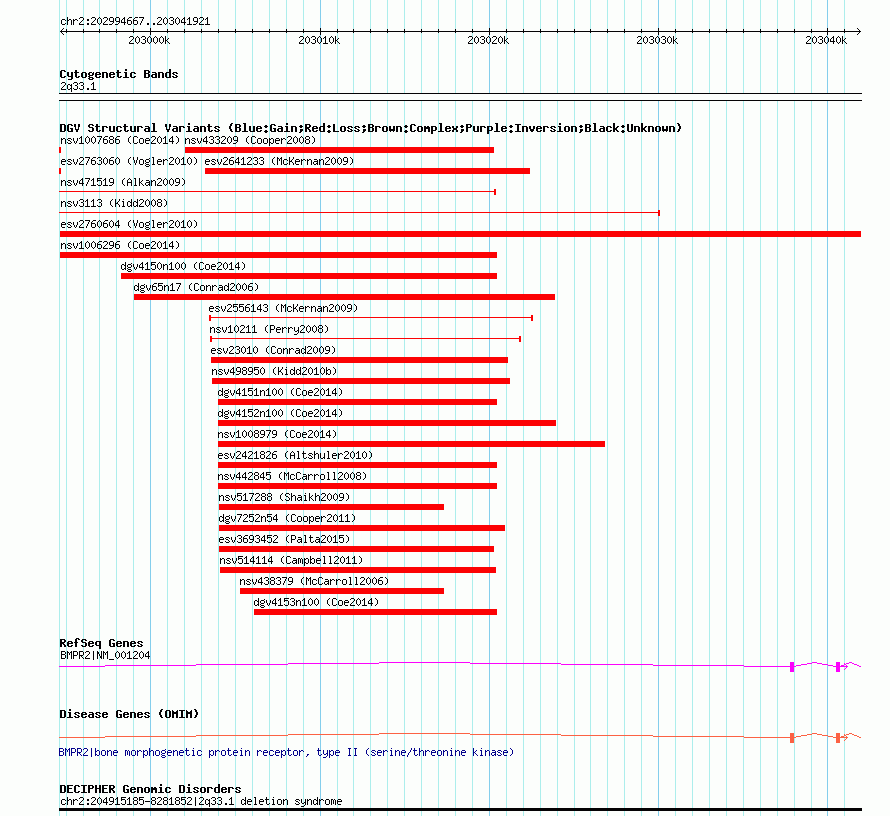This screenshot has height=816, width=890.
Task: Click nsv1008979 (Coe2014) variant label
Action: 277,434
